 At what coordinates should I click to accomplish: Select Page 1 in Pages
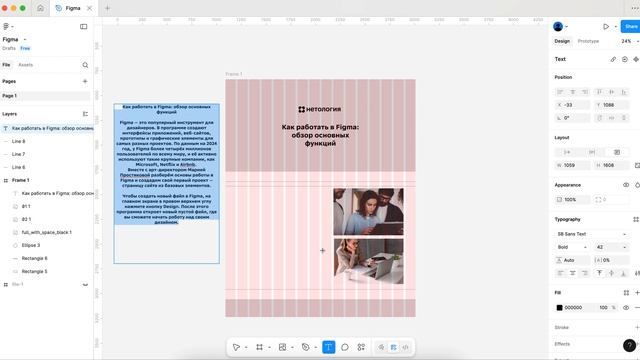point(45,96)
